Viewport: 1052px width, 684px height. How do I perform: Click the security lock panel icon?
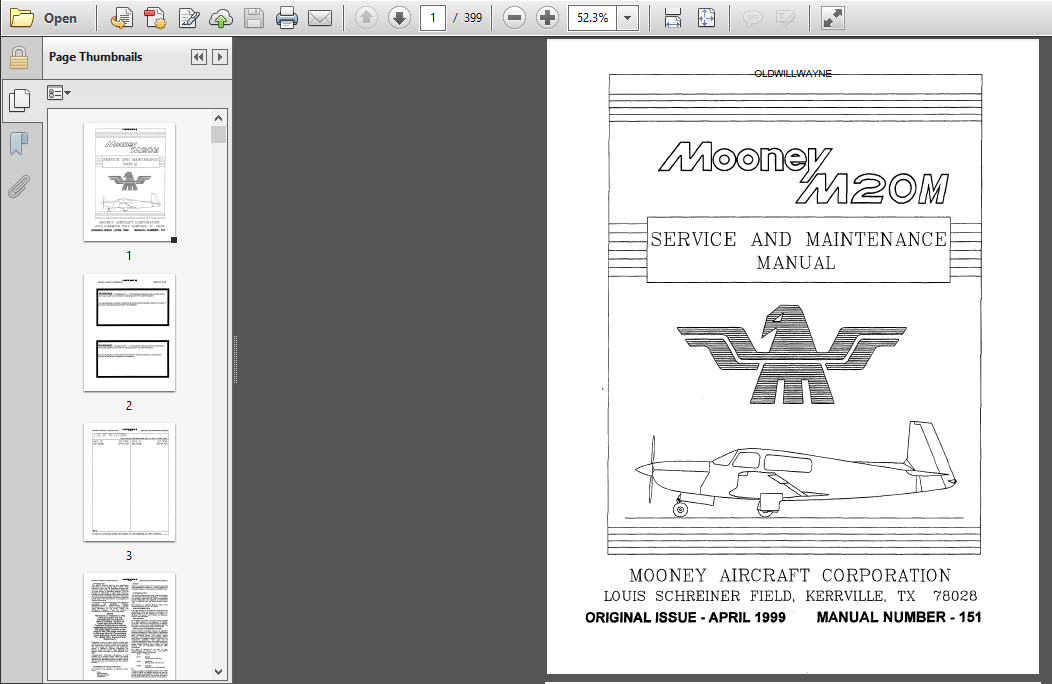[x=19, y=58]
